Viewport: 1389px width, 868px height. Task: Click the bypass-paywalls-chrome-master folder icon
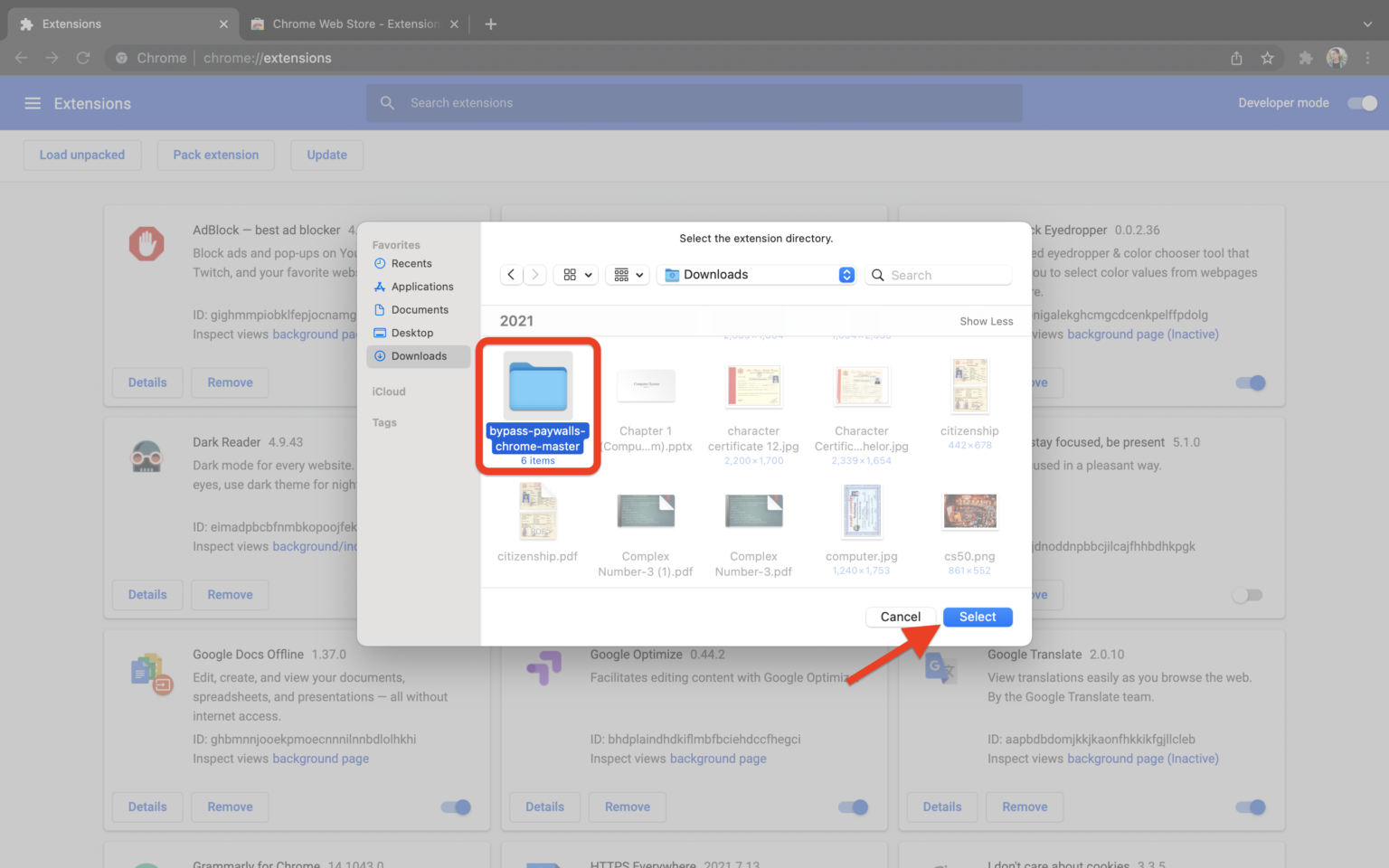pos(538,386)
